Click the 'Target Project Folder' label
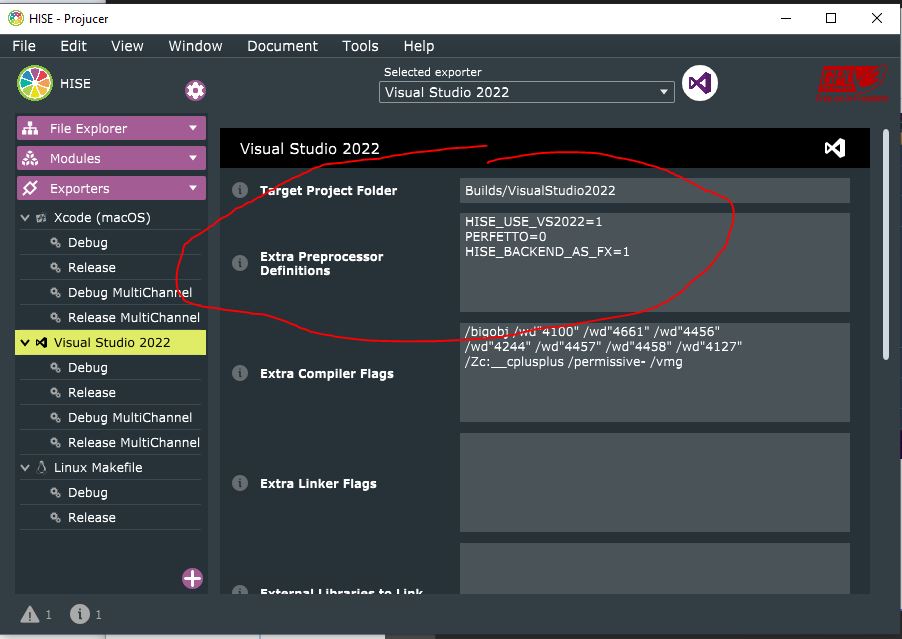This screenshot has width=902, height=639. pos(328,190)
